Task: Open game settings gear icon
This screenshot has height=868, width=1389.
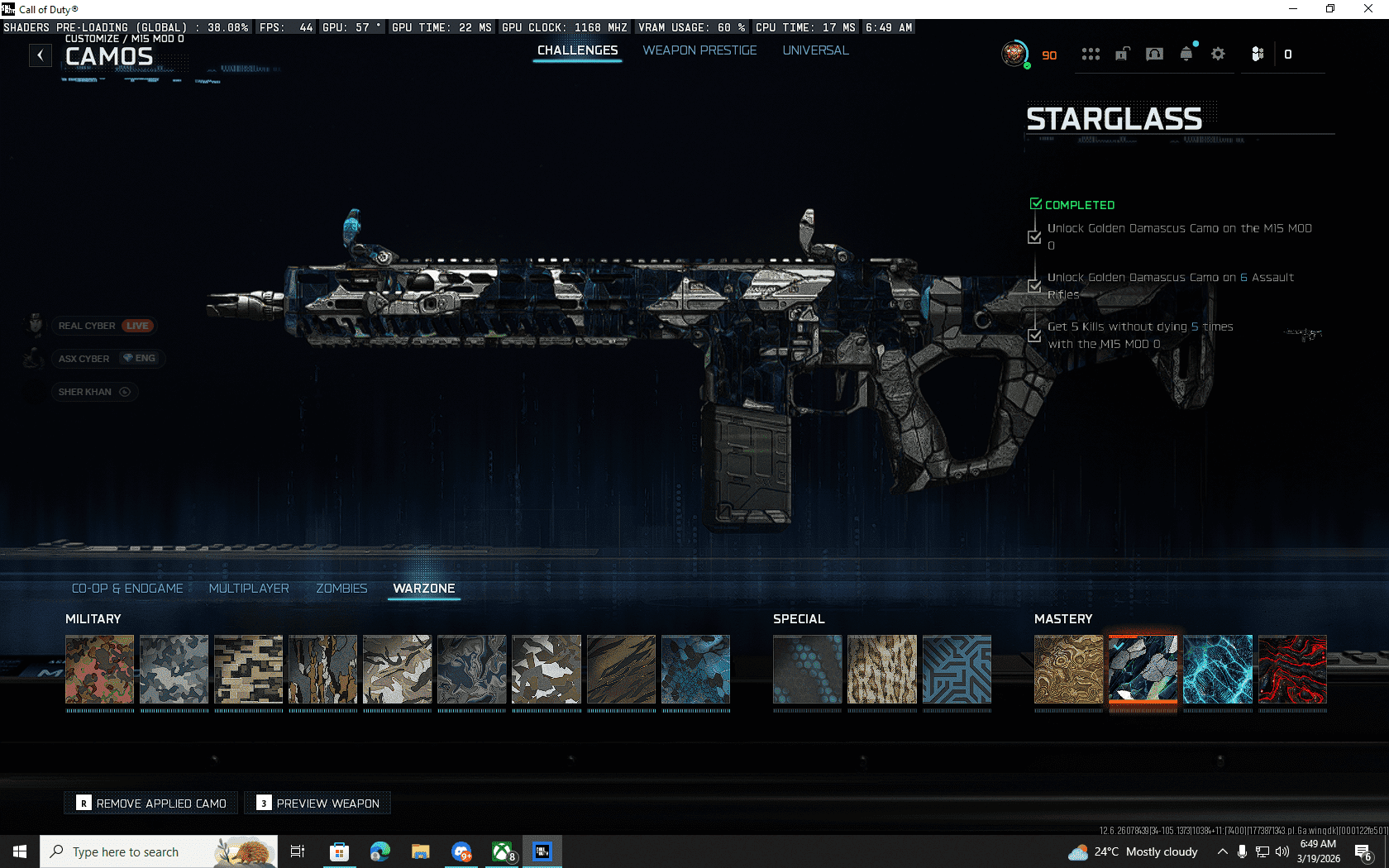Action: [x=1218, y=55]
